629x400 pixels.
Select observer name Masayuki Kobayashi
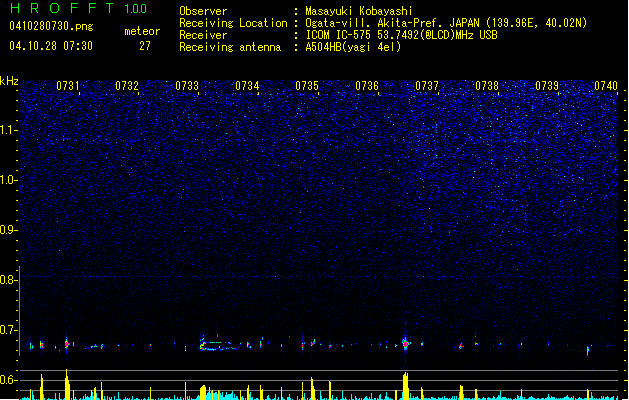point(359,11)
